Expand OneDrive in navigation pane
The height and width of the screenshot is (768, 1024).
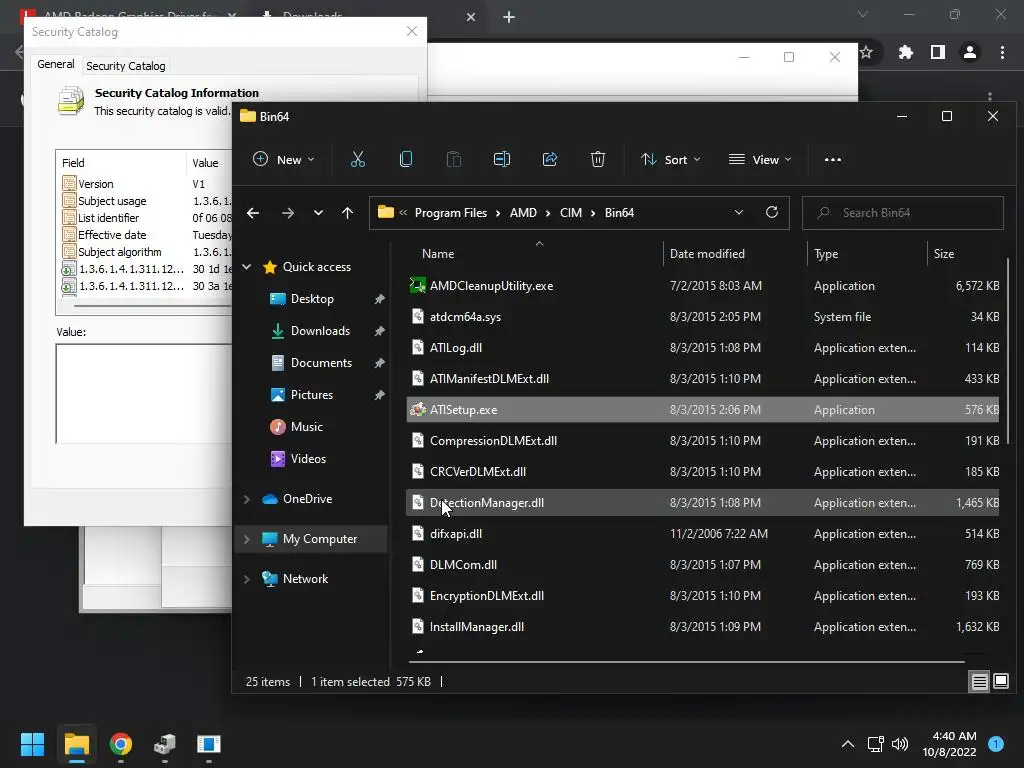[x=247, y=499]
